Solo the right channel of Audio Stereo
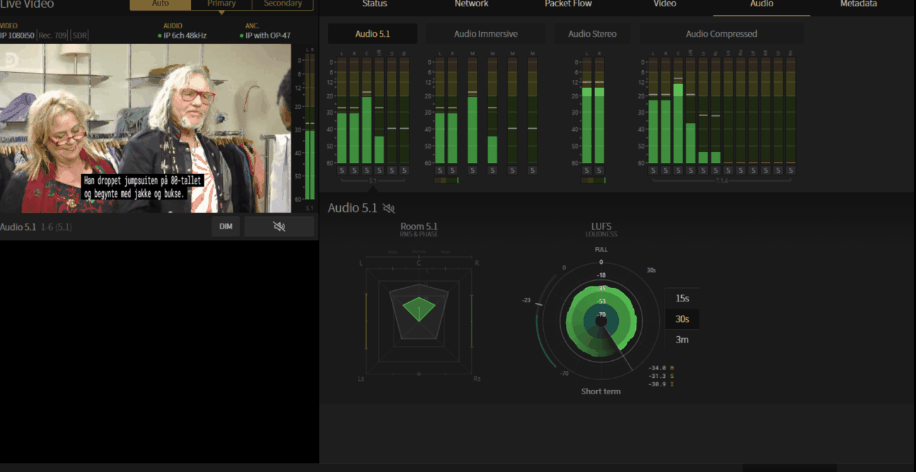916x472 pixels. click(x=599, y=171)
